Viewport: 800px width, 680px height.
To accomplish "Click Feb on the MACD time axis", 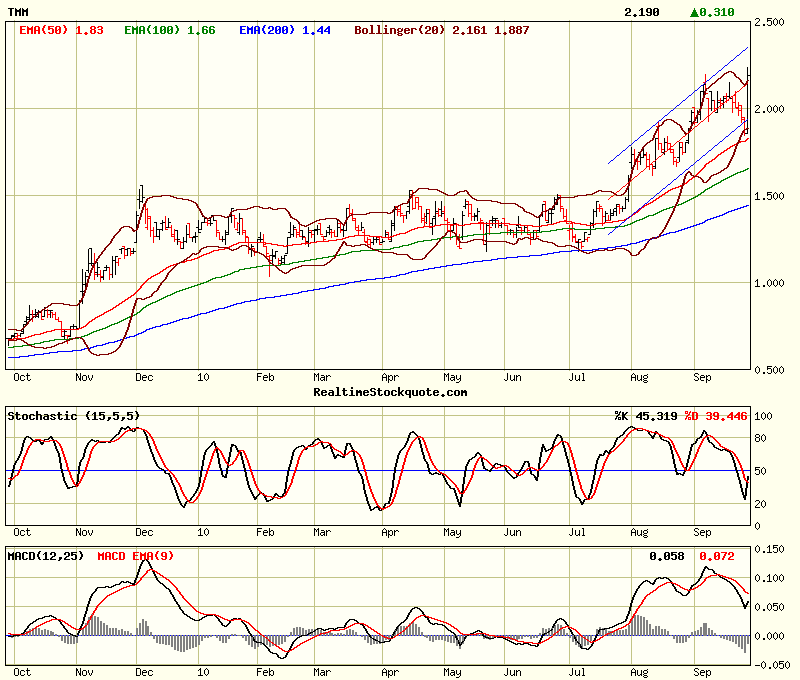I will tap(265, 672).
